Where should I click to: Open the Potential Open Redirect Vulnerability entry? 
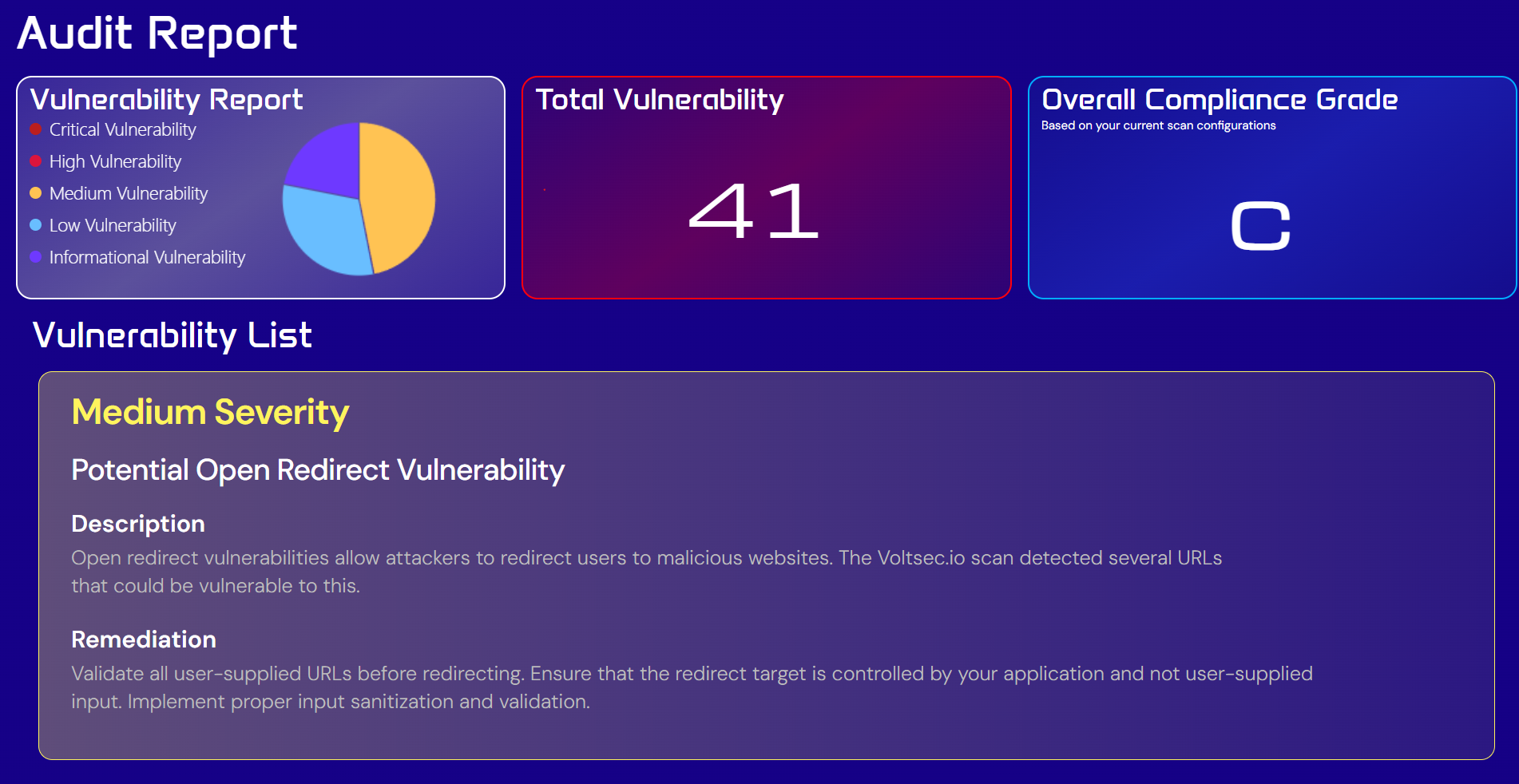pyautogui.click(x=318, y=470)
